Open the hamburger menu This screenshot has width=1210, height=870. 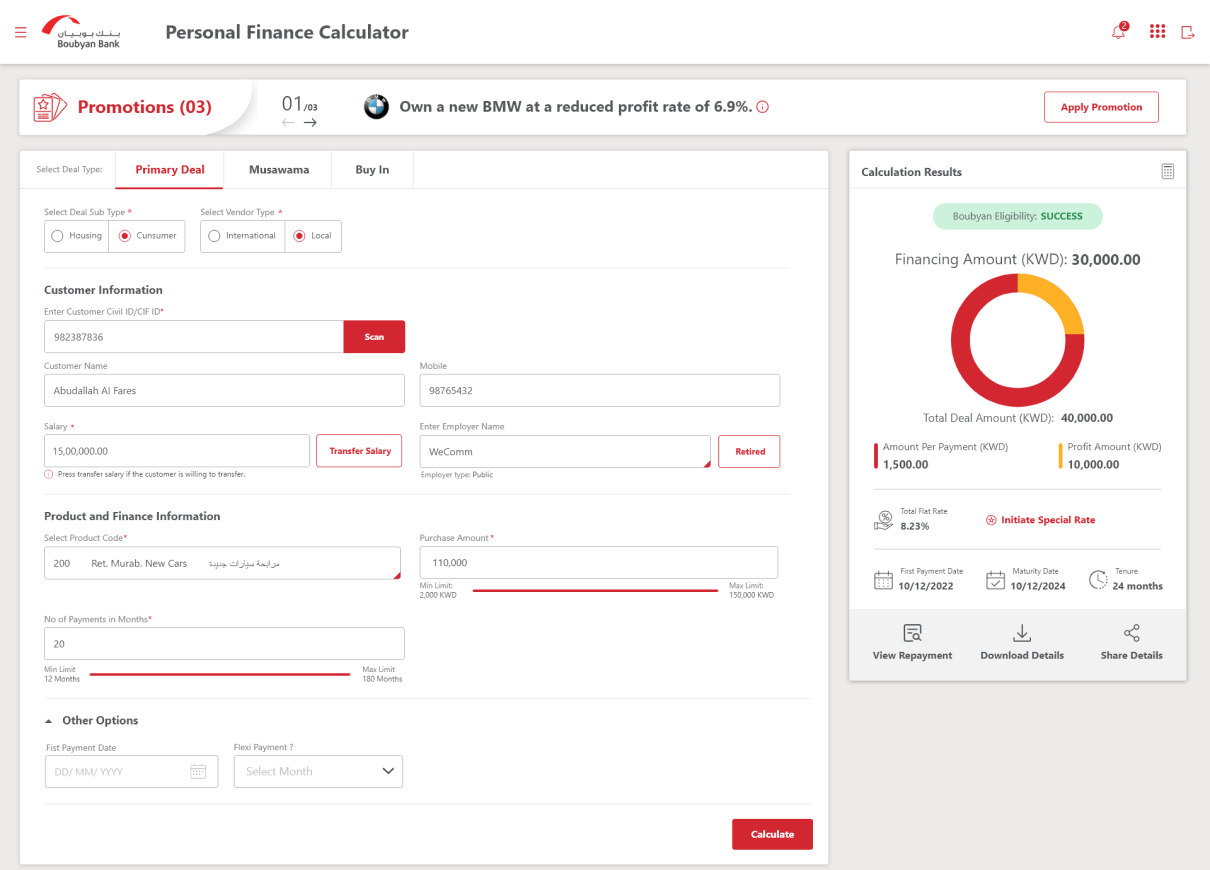[x=21, y=32]
